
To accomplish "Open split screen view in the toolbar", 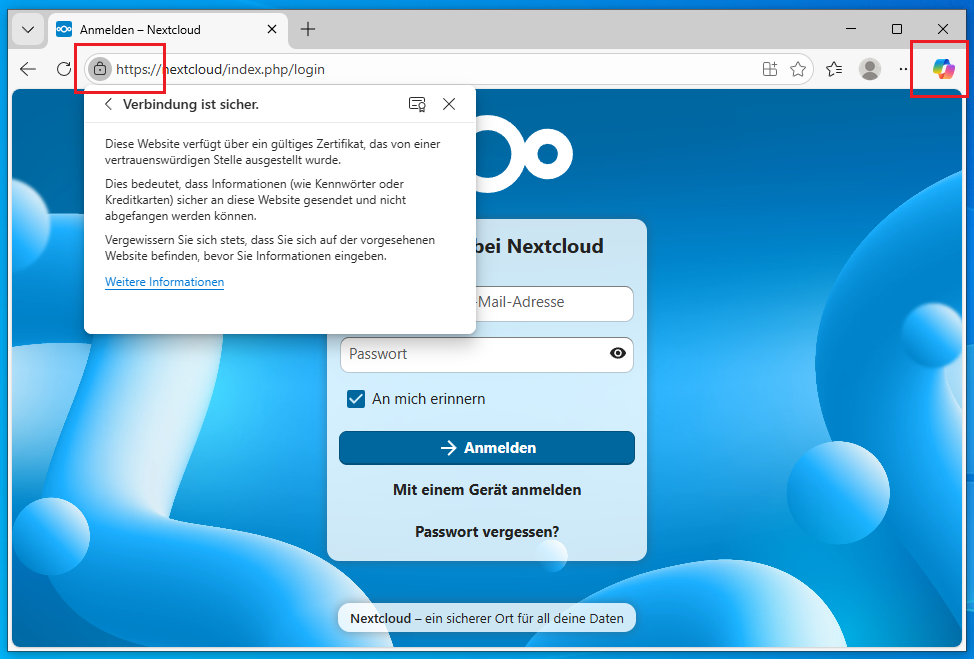I will click(x=769, y=69).
